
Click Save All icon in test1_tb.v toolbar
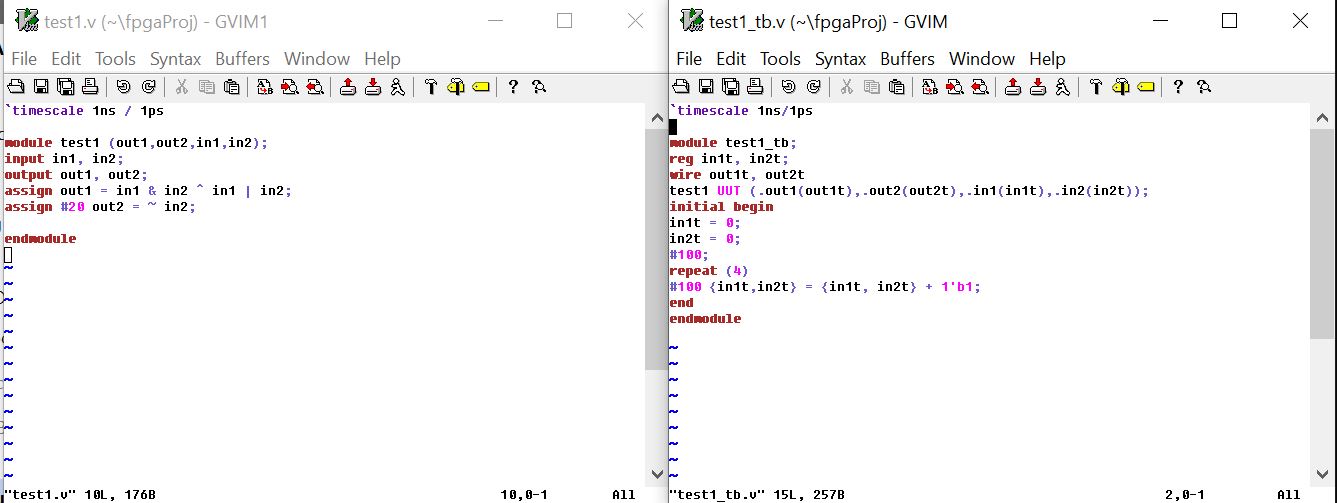[730, 87]
